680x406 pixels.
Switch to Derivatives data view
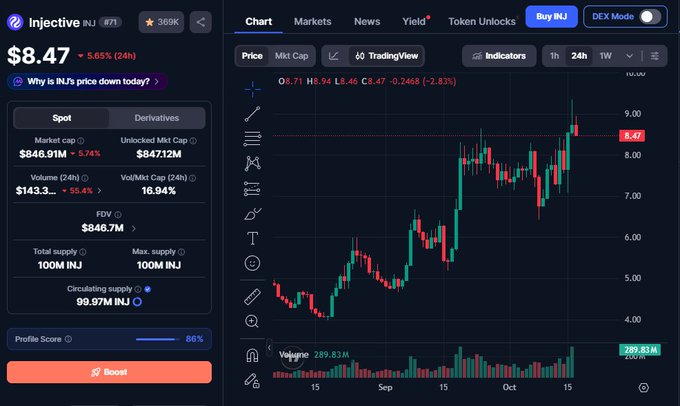click(157, 118)
